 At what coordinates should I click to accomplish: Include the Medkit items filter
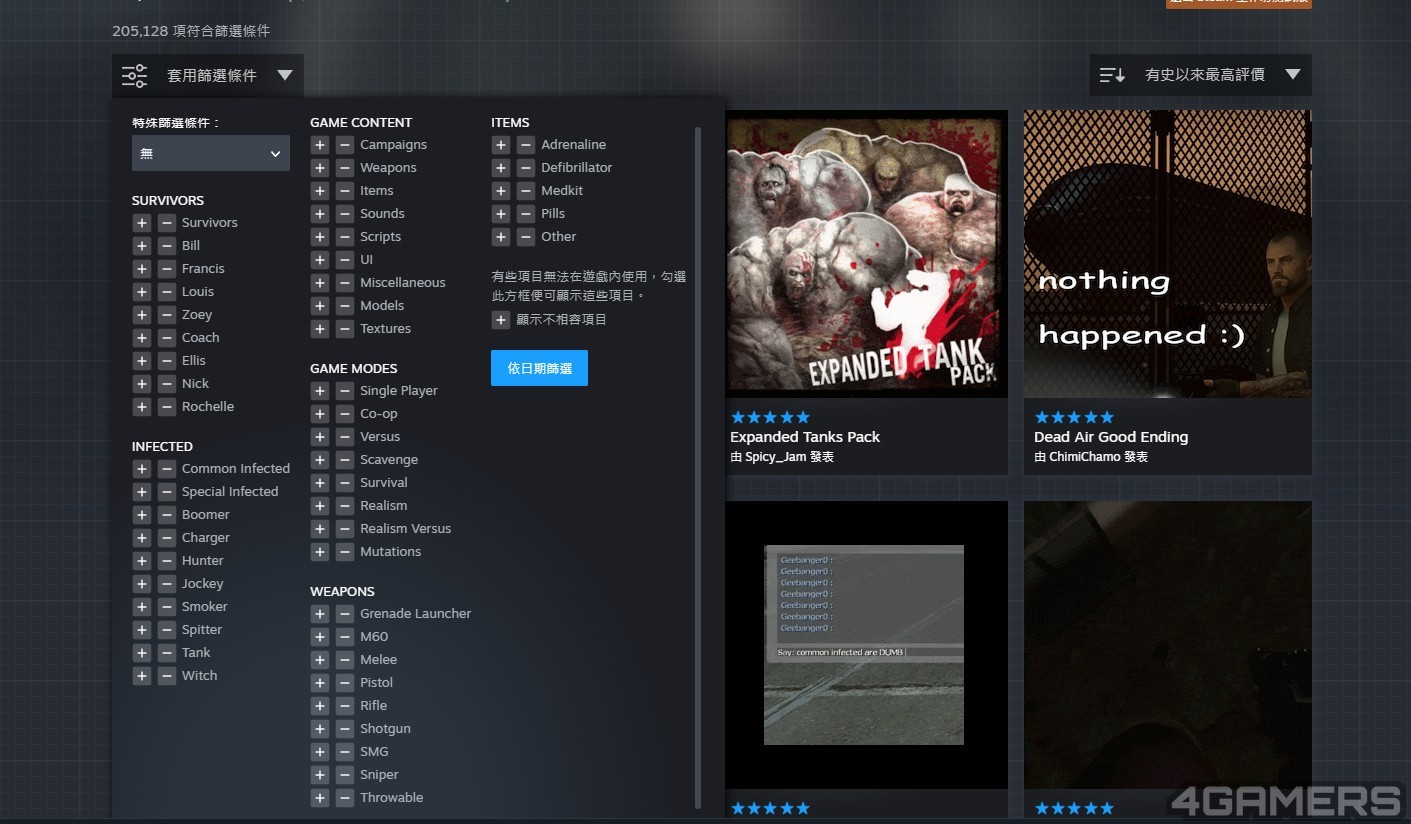point(500,191)
